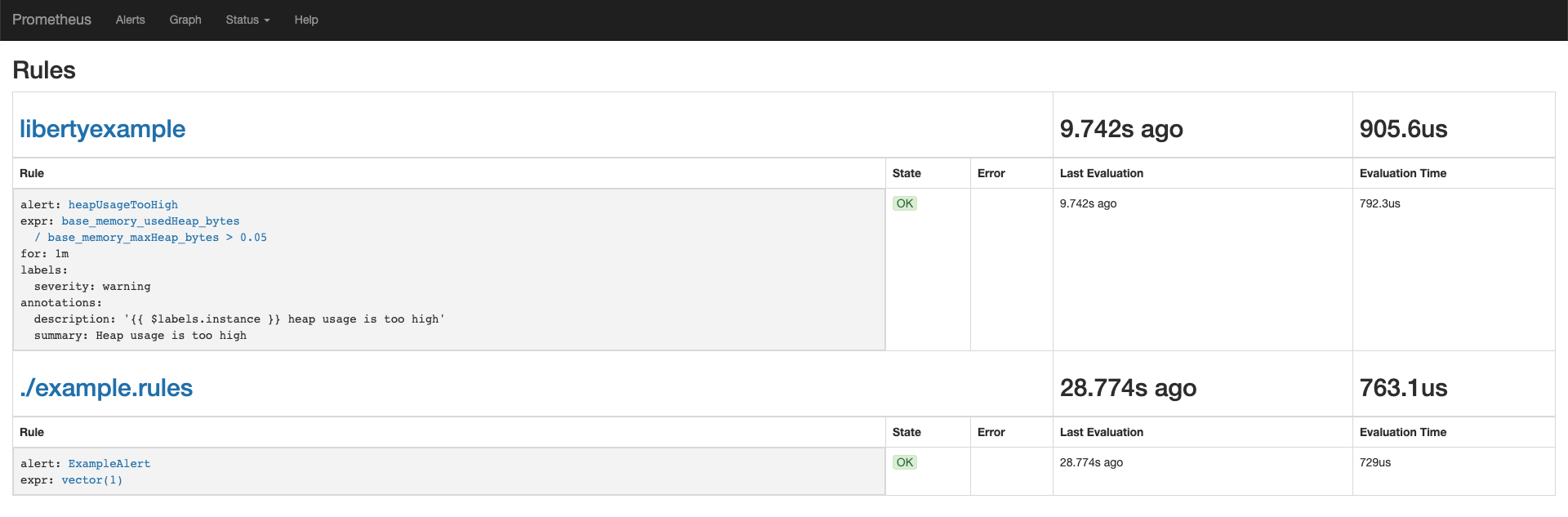Go to the Alerts page
The image size is (1568, 517).
(x=130, y=20)
